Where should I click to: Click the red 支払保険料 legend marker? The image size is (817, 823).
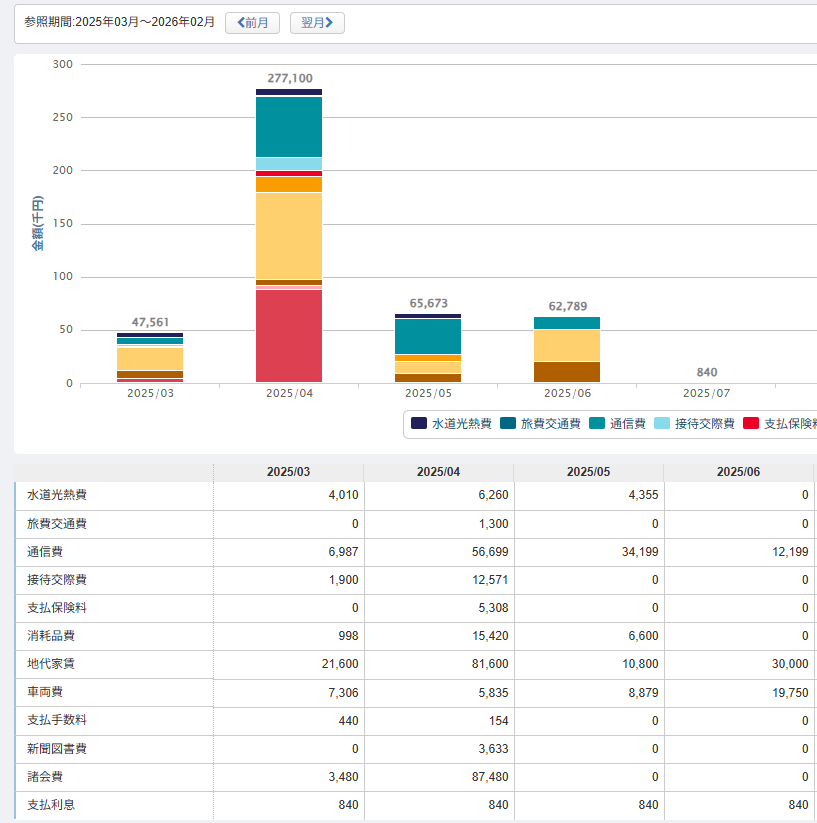click(751, 423)
